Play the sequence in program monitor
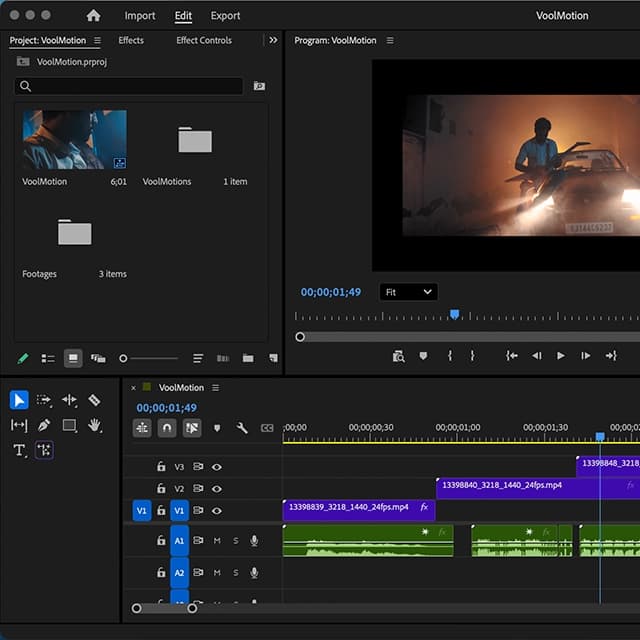This screenshot has width=640, height=640. (561, 356)
